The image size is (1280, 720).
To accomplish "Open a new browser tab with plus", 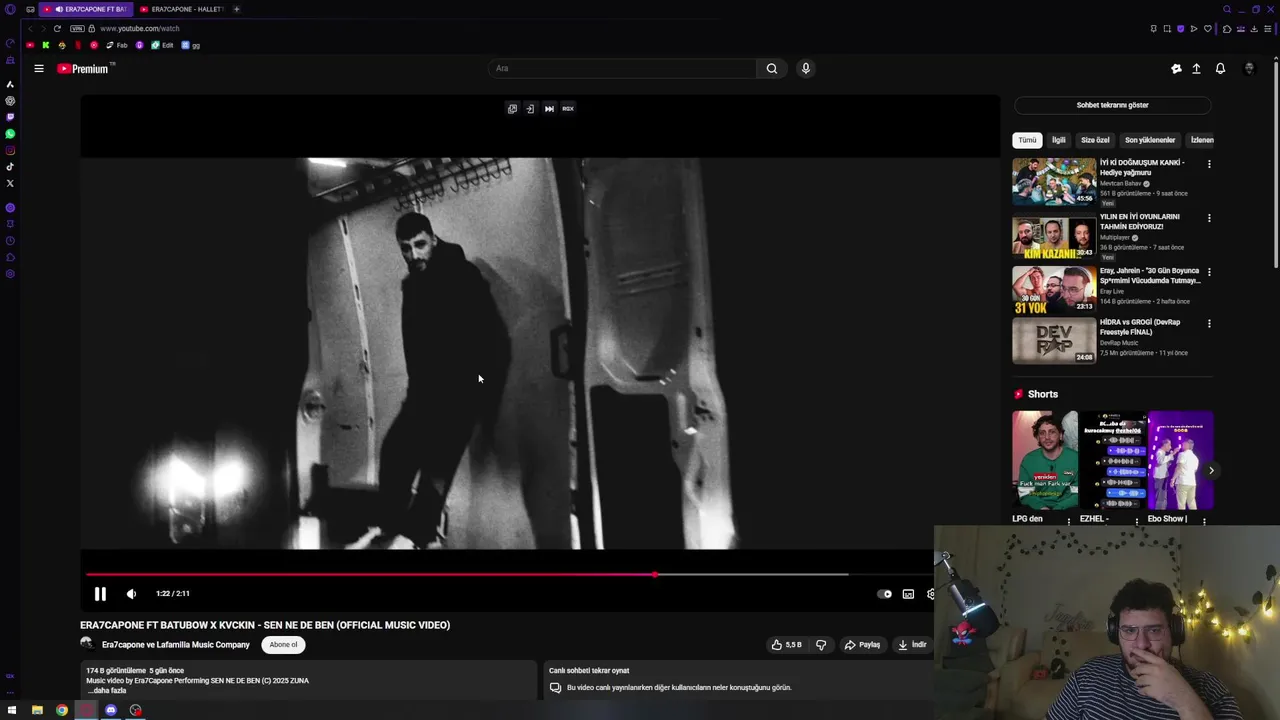I will pyautogui.click(x=236, y=9).
